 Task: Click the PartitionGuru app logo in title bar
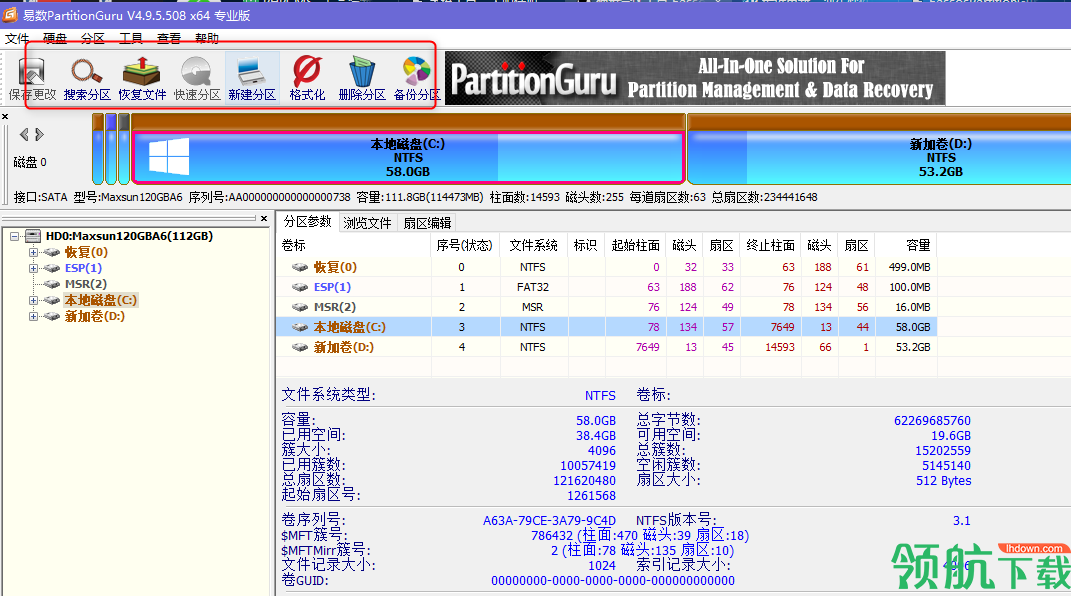point(10,14)
